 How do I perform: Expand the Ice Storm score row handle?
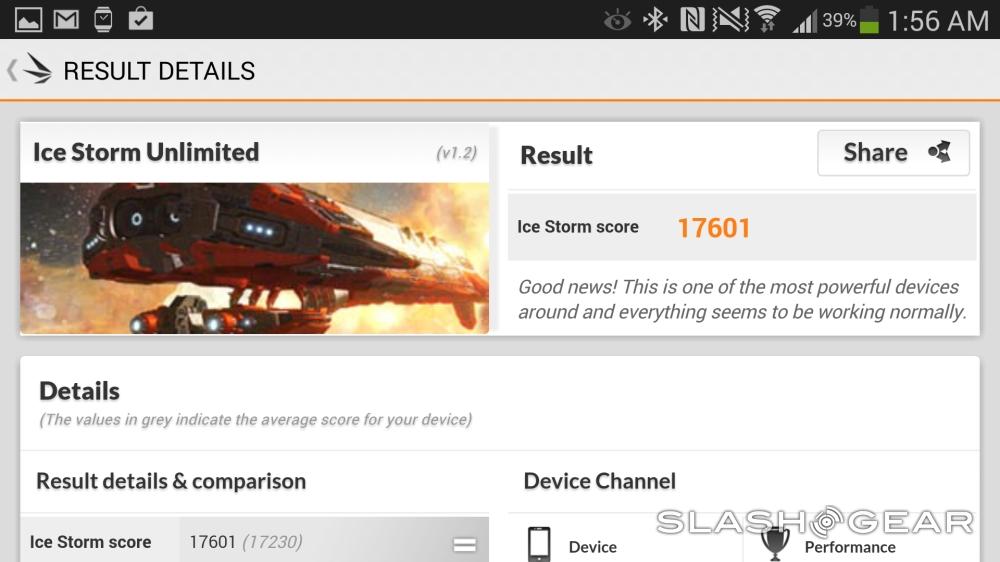pyautogui.click(x=464, y=545)
